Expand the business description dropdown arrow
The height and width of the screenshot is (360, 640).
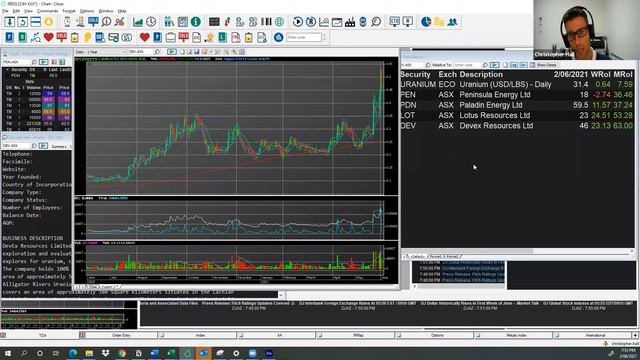281,294
